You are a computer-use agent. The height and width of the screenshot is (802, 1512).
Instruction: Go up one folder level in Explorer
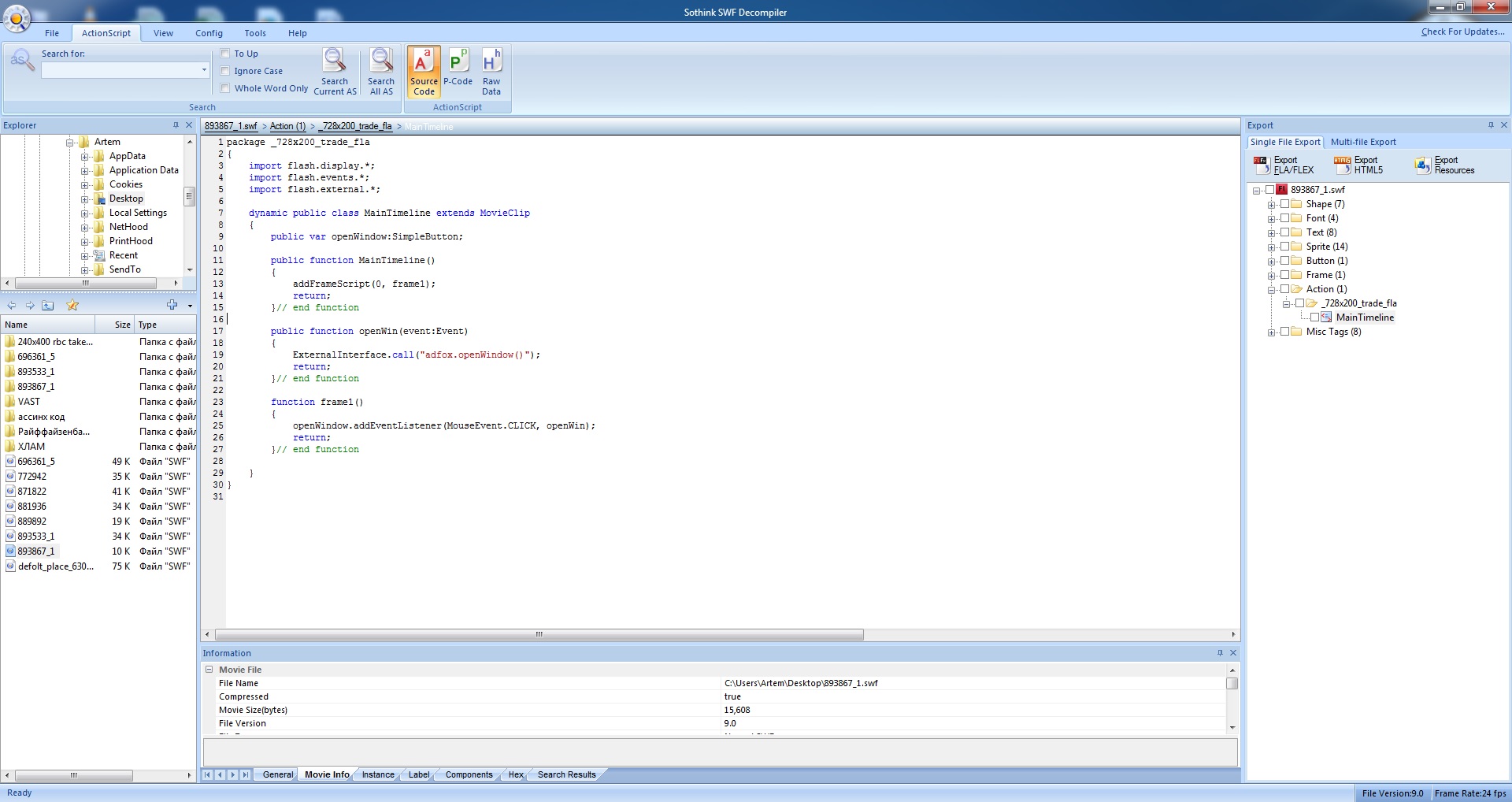(x=48, y=306)
